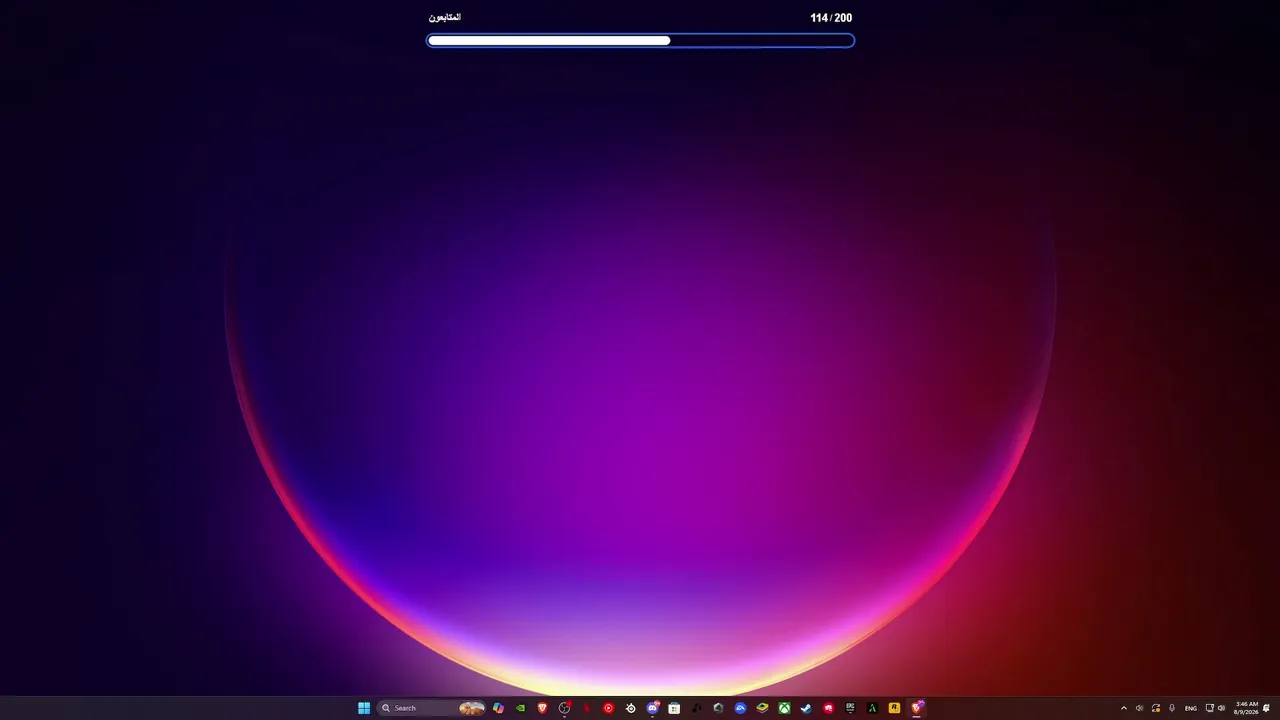Image resolution: width=1280 pixels, height=720 pixels.
Task: Open YouTube Music from the taskbar
Action: click(608, 708)
